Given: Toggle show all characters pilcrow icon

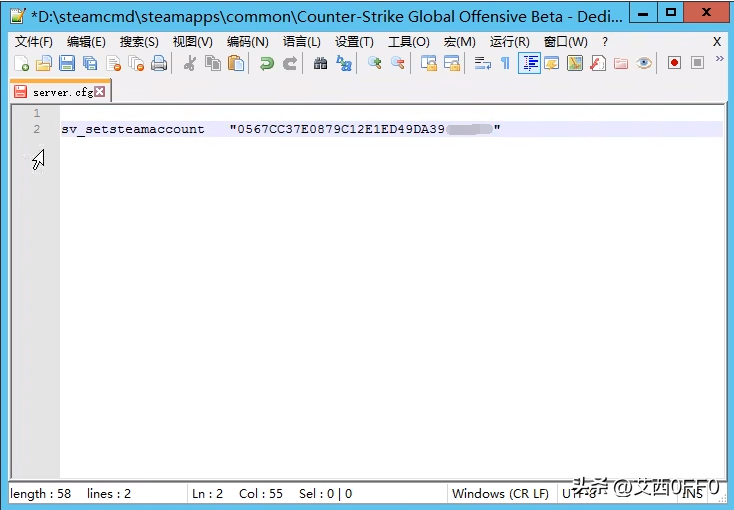Looking at the screenshot, I should point(505,63).
